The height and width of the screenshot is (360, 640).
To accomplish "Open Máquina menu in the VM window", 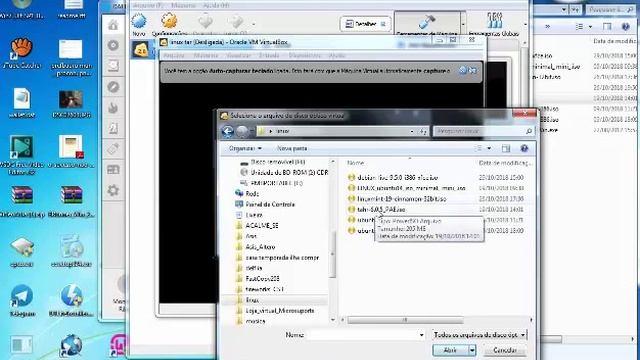I will point(206,56).
